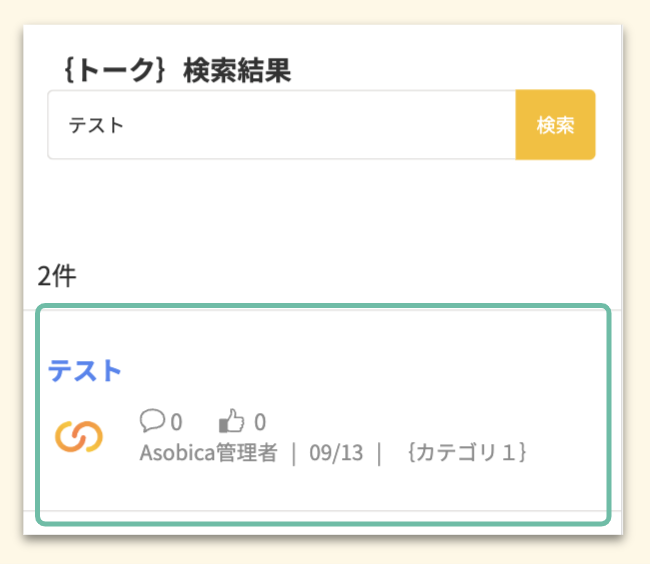650x564 pixels.
Task: Click the thumbs-up like icon
Action: click(x=231, y=421)
